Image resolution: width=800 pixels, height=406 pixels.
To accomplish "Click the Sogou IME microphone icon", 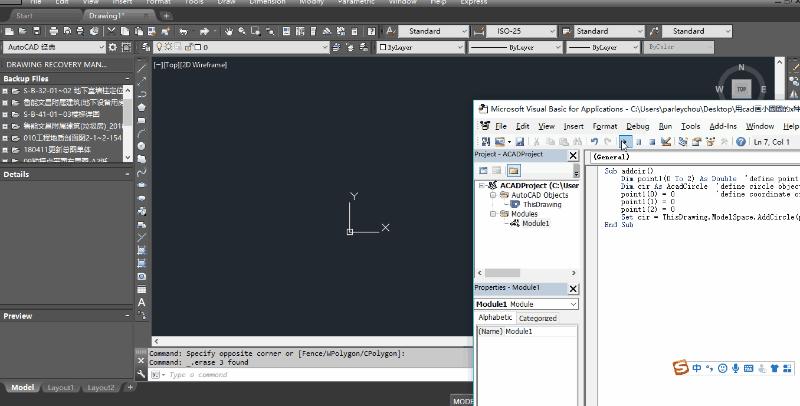I will [x=735, y=368].
